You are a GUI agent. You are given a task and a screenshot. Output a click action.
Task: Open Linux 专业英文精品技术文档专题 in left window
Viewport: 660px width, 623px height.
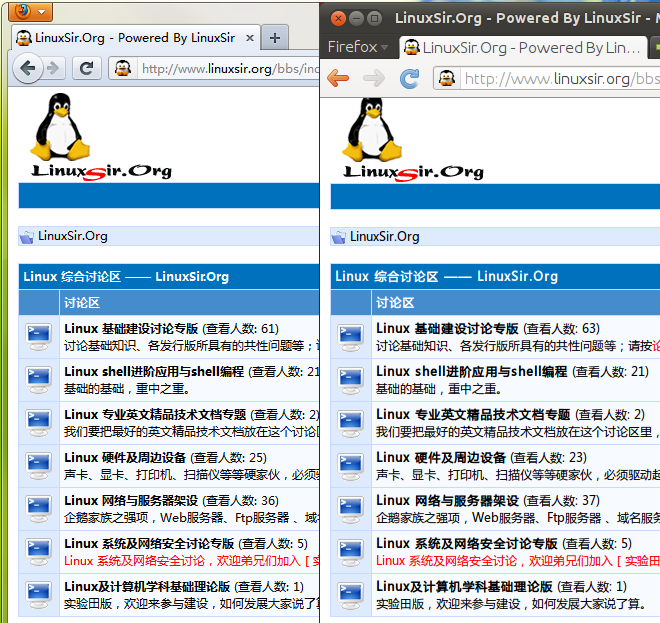click(155, 414)
